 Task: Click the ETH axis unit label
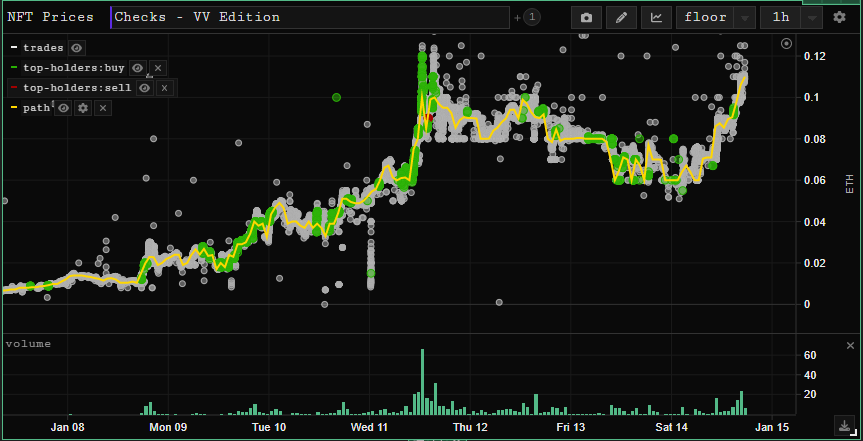[849, 183]
